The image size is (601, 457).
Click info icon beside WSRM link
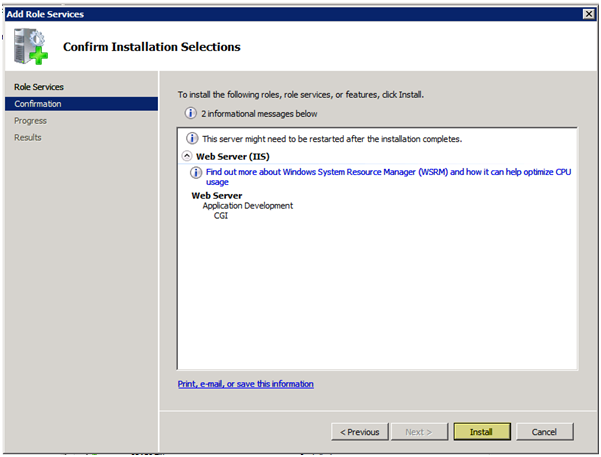click(x=196, y=173)
